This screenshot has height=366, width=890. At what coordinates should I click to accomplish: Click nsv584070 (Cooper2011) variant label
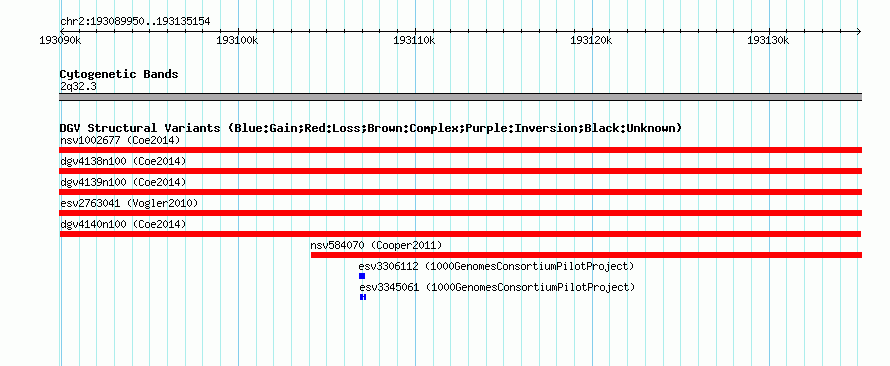(x=376, y=246)
